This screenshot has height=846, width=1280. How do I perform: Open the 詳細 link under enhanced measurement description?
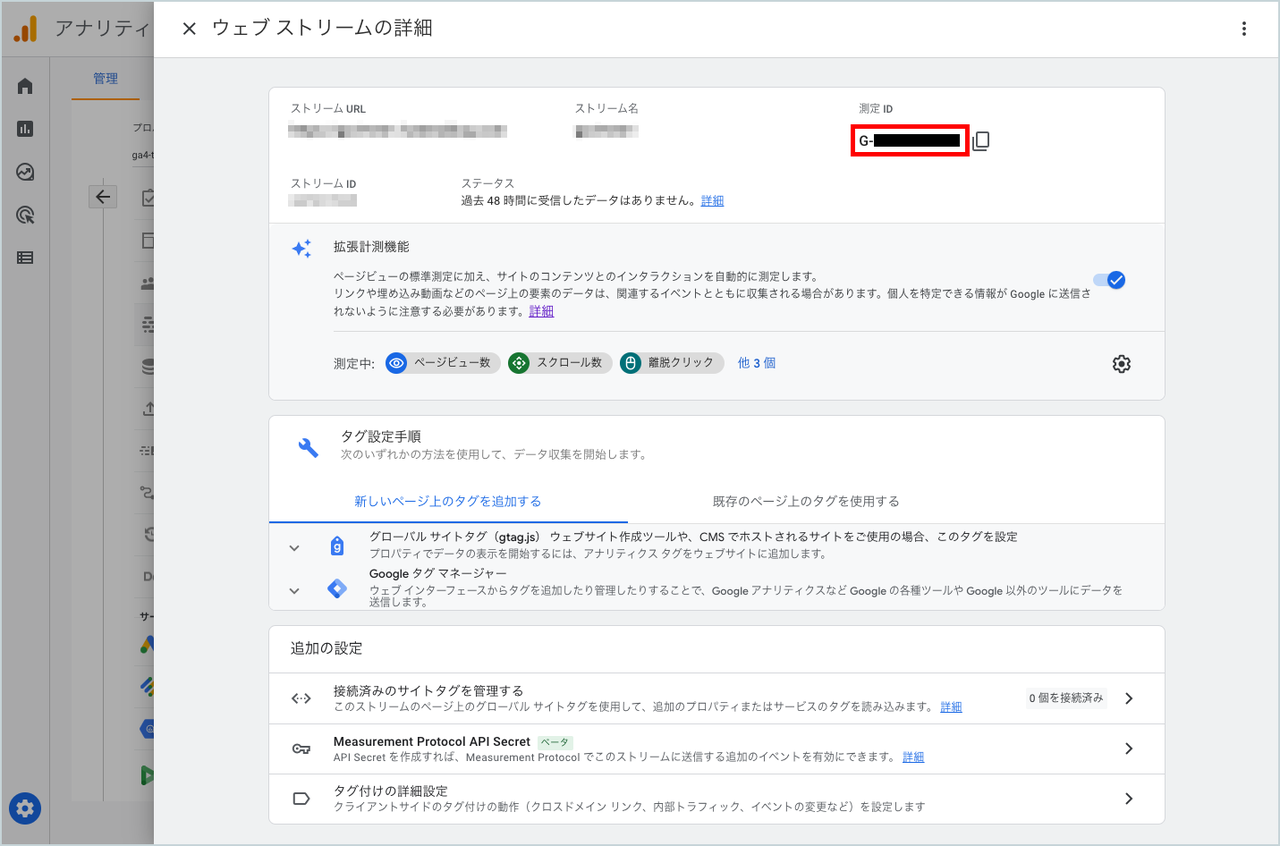point(541,311)
